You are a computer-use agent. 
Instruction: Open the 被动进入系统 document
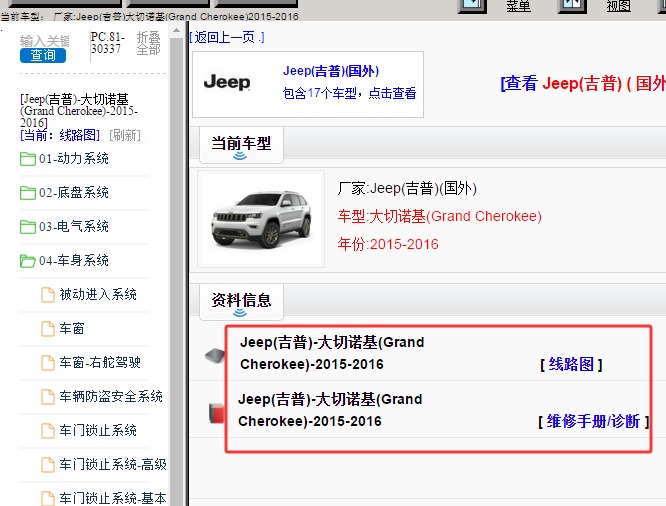point(98,294)
